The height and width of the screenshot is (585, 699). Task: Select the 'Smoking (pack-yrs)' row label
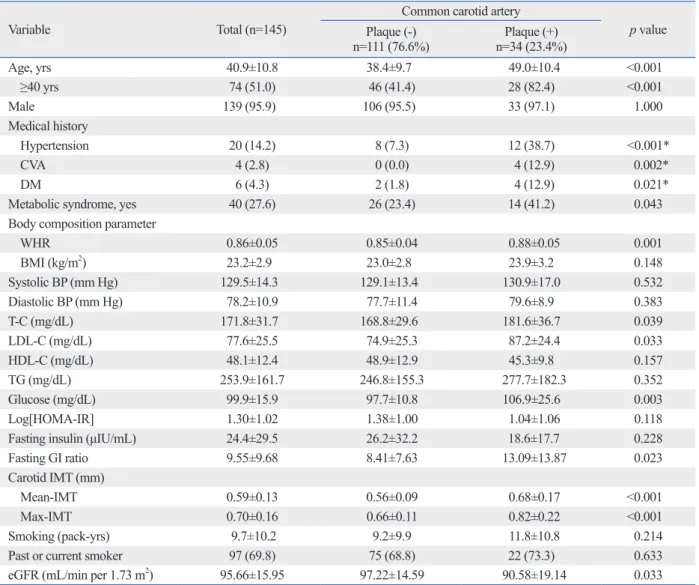[59, 536]
